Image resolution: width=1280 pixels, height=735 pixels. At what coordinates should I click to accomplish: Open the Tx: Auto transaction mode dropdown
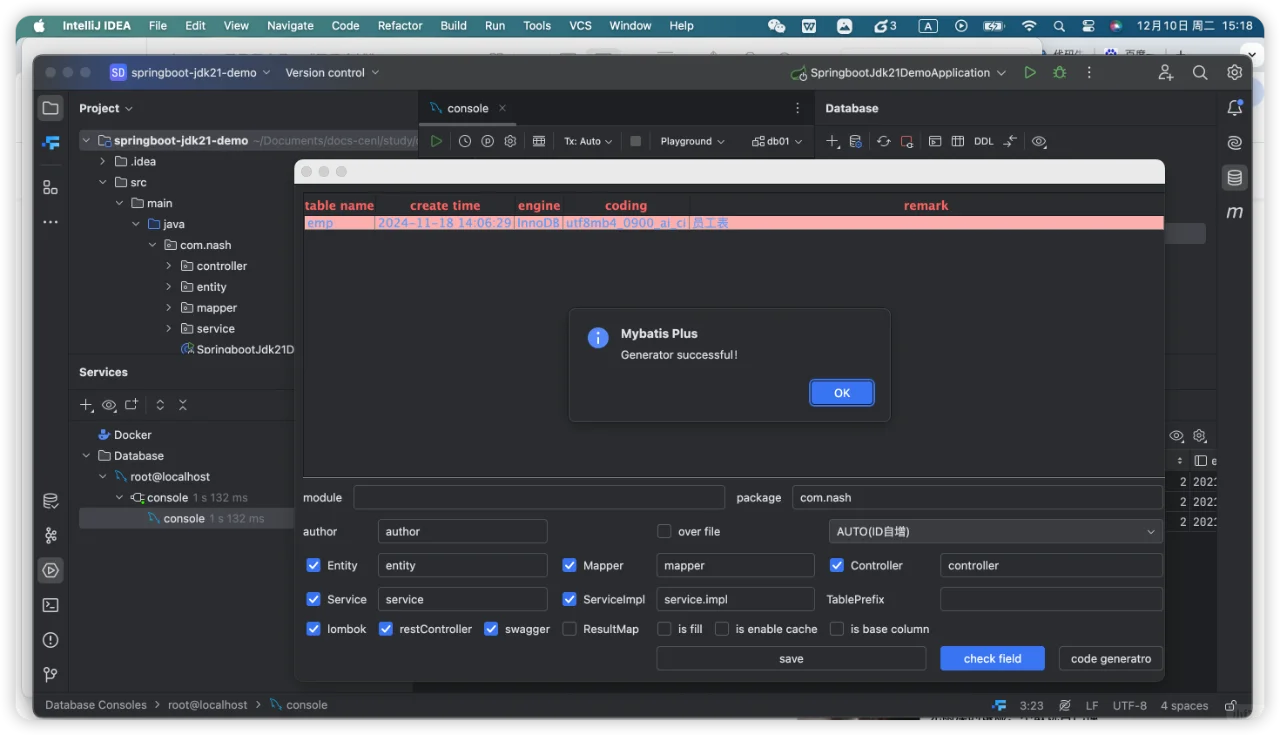[x=588, y=142]
